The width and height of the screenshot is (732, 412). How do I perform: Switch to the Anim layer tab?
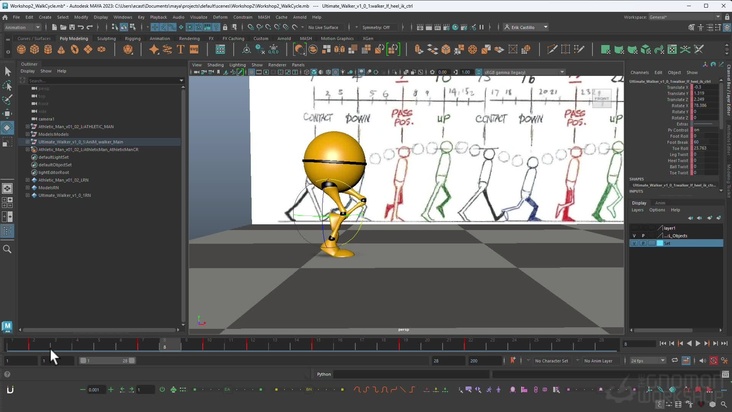coord(660,203)
